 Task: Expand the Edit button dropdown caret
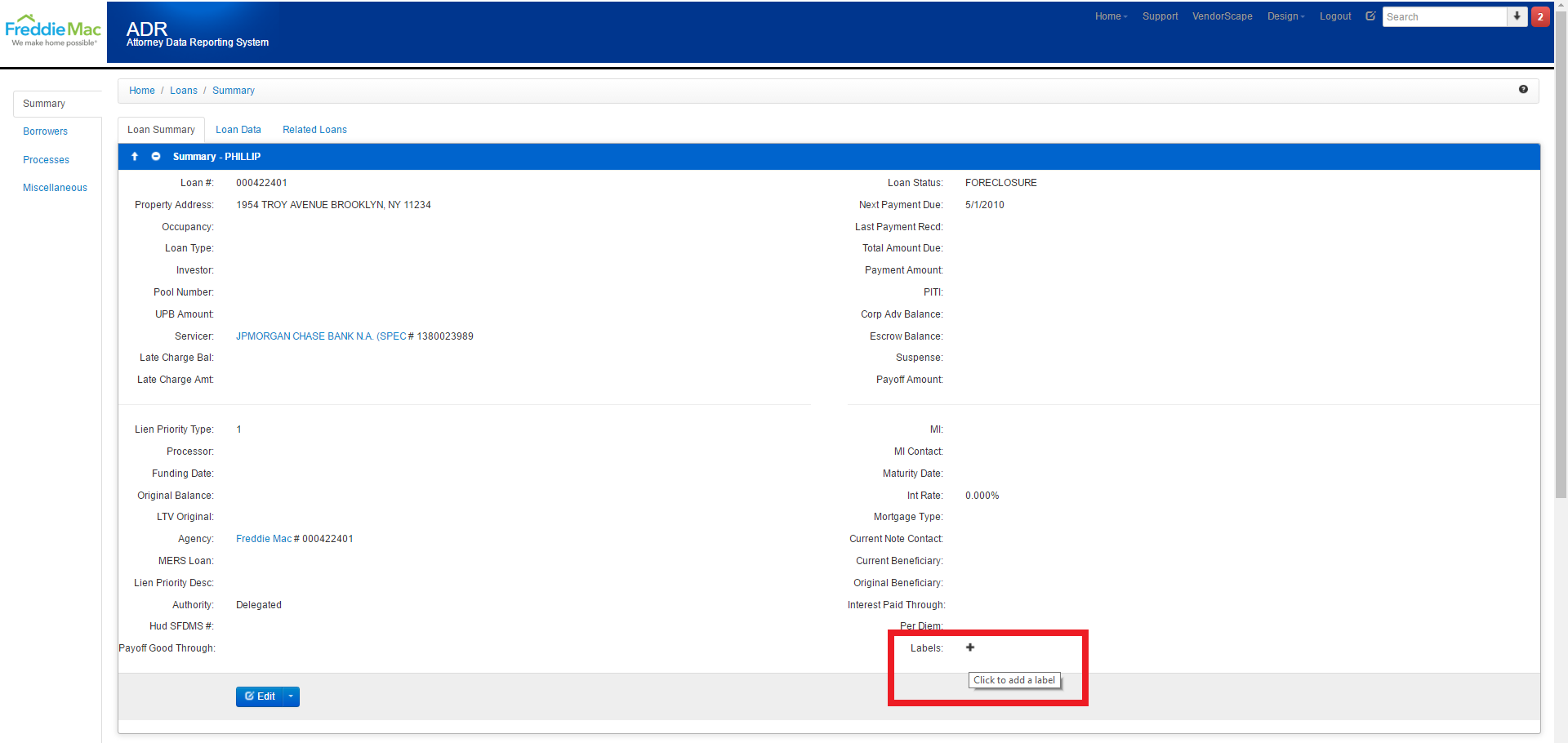point(291,696)
